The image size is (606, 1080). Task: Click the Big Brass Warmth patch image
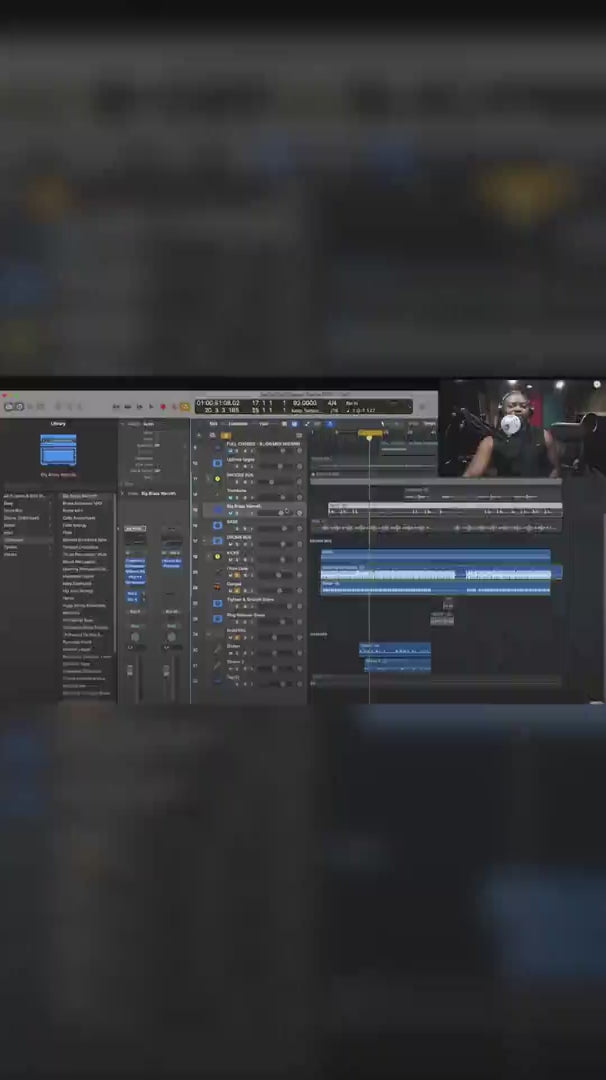click(58, 450)
